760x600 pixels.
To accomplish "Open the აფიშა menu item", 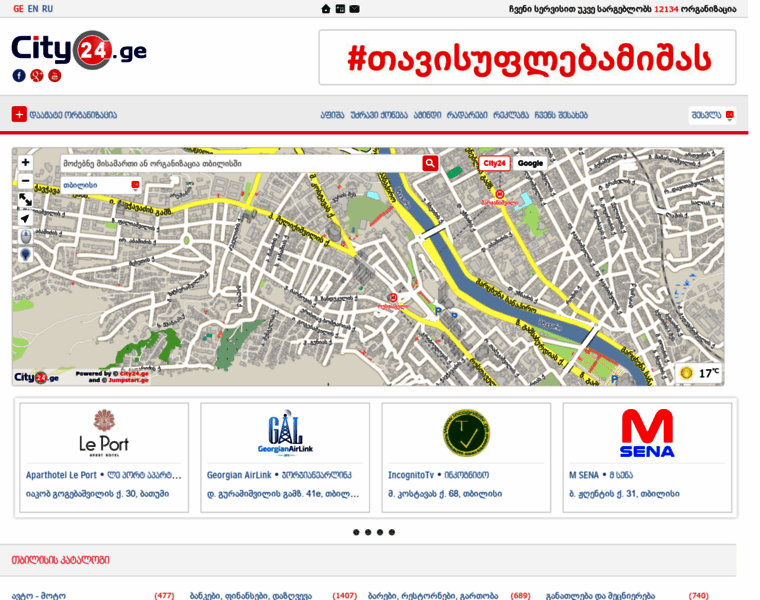I will [332, 115].
